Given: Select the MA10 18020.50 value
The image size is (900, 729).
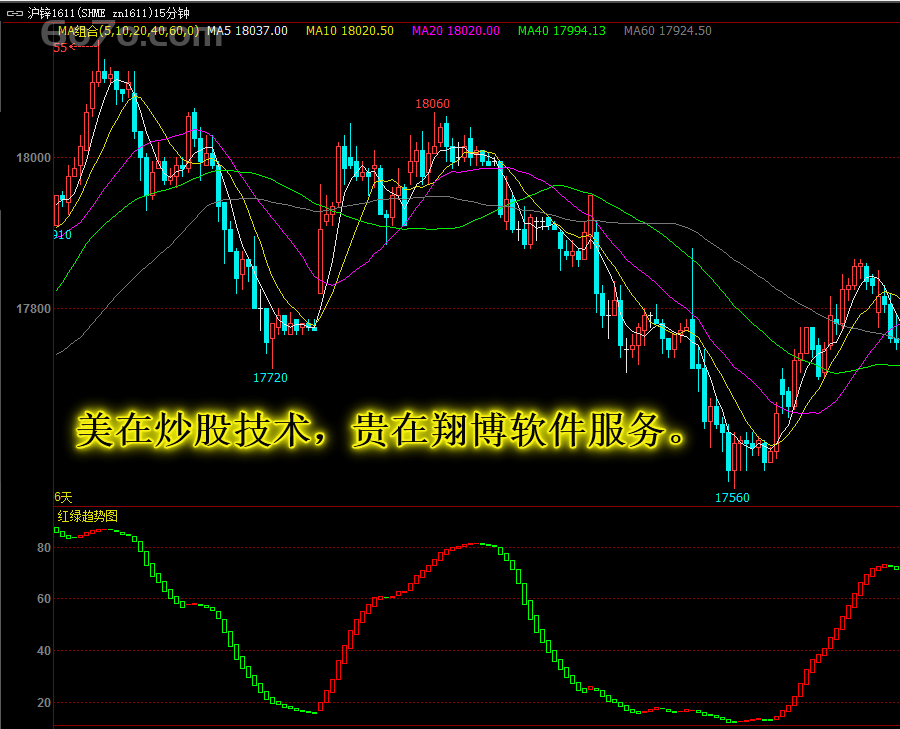Looking at the screenshot, I should tap(350, 31).
